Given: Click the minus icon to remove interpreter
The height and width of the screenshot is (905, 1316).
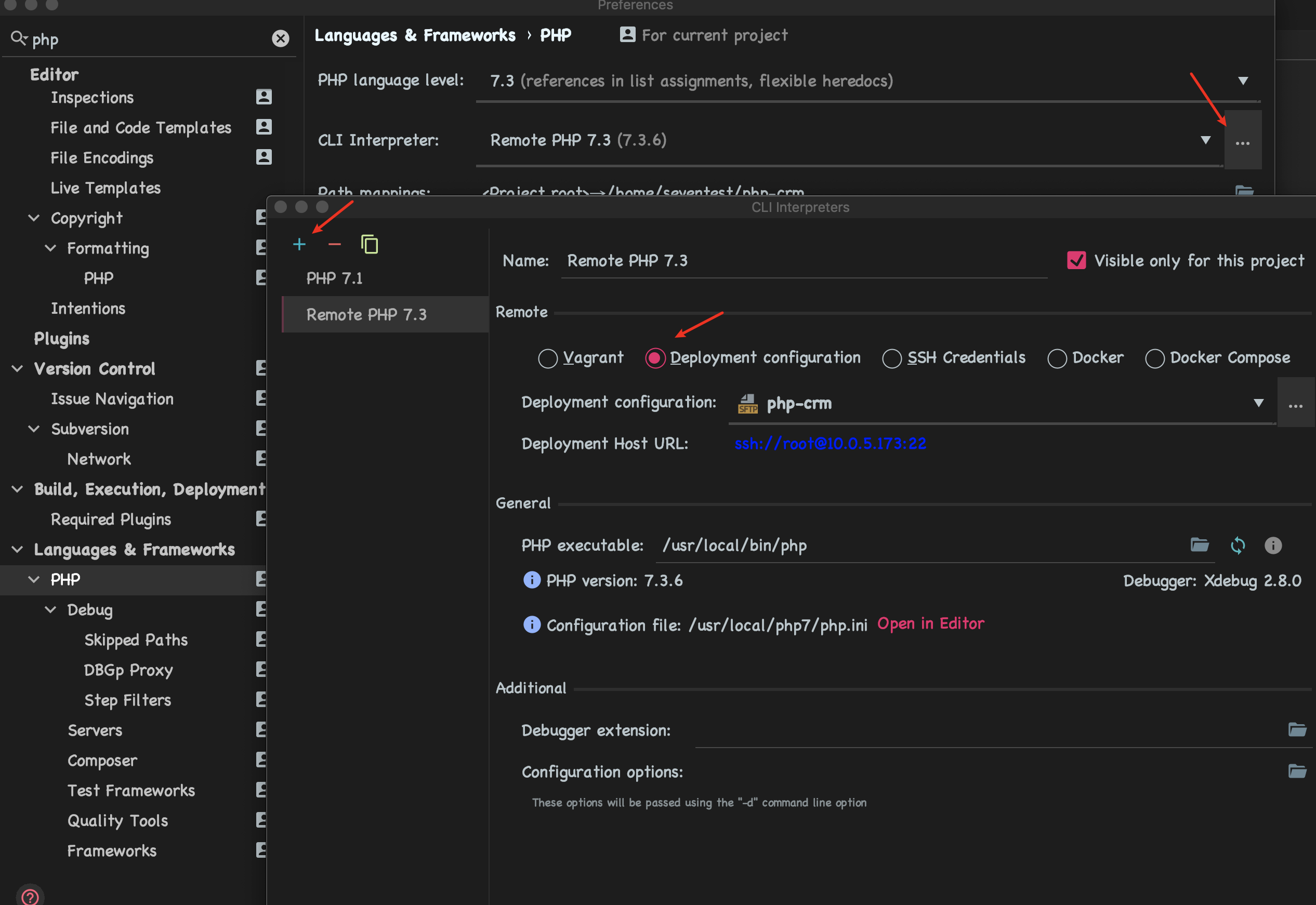Looking at the screenshot, I should point(334,244).
